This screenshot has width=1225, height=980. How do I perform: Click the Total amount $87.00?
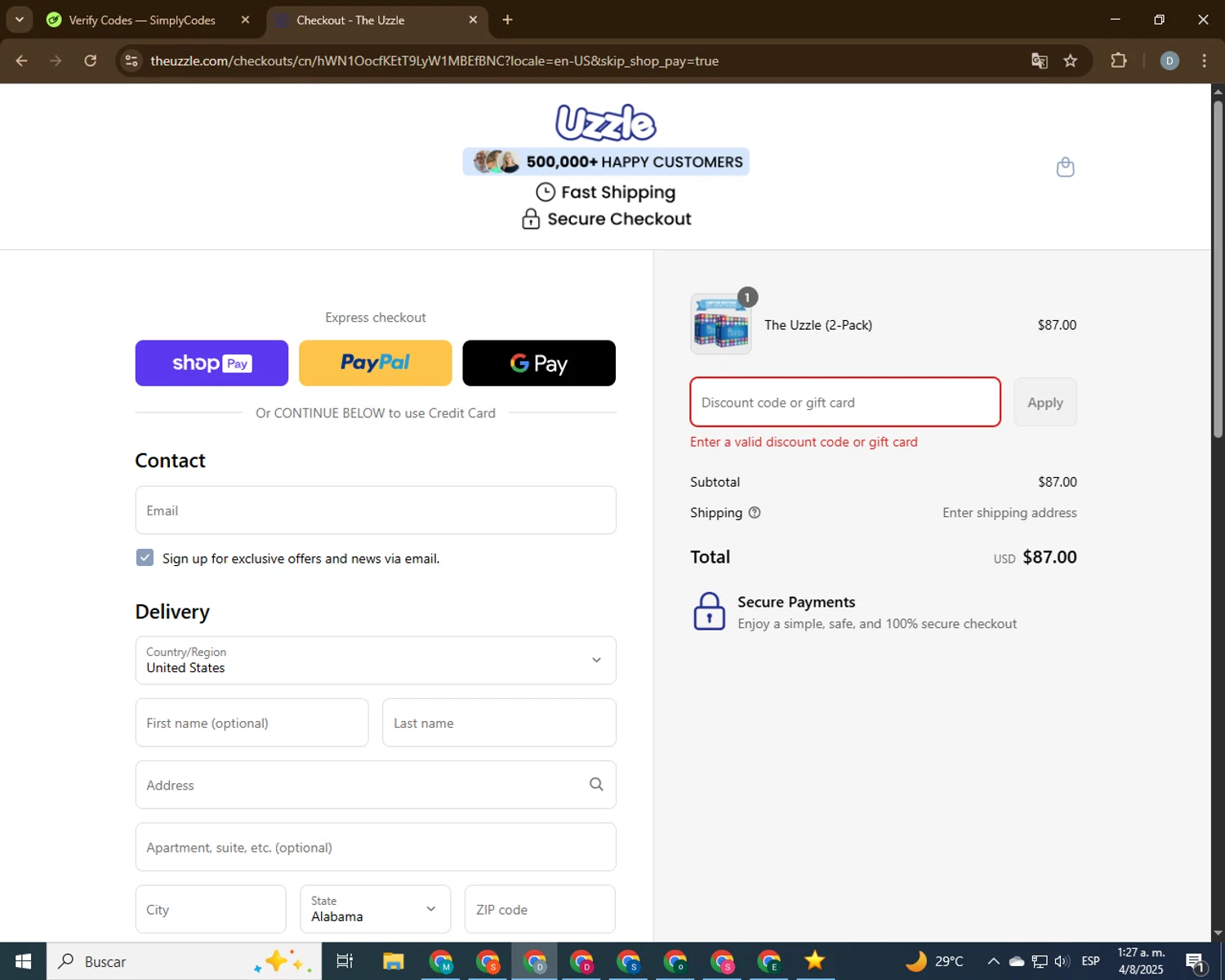tap(1049, 557)
